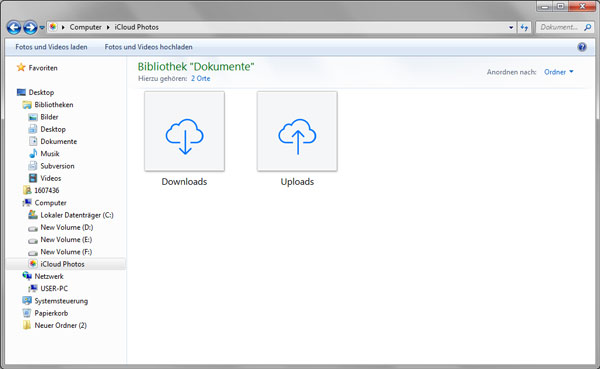Click the Dokumente library icon
Viewport: 600px width, 369px height.
(x=33, y=141)
